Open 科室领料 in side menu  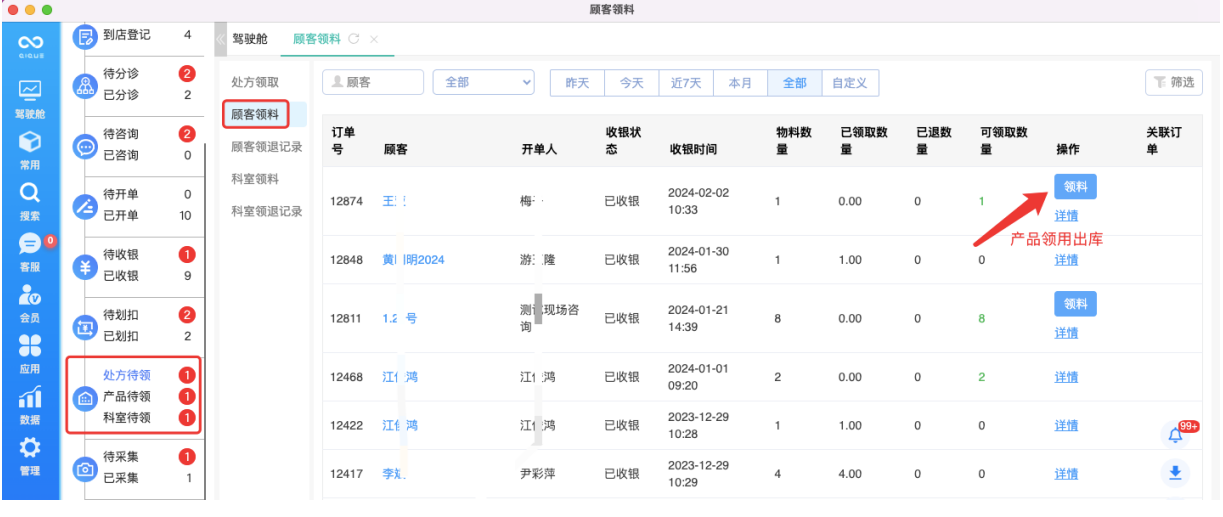[x=255, y=179]
